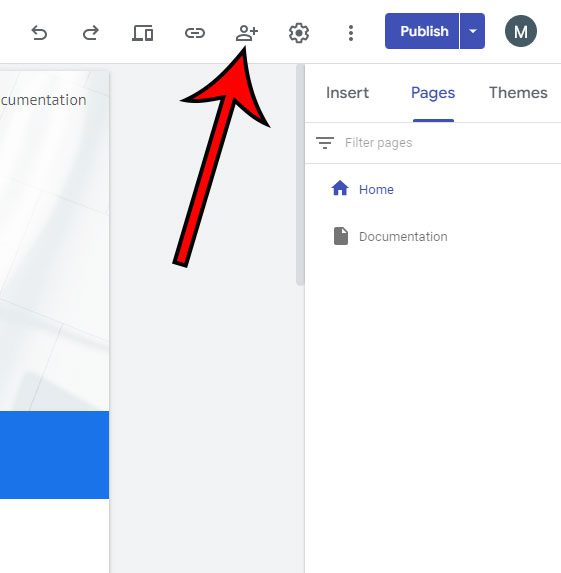The width and height of the screenshot is (561, 573).
Task: Select the Pages tab
Action: pos(433,93)
